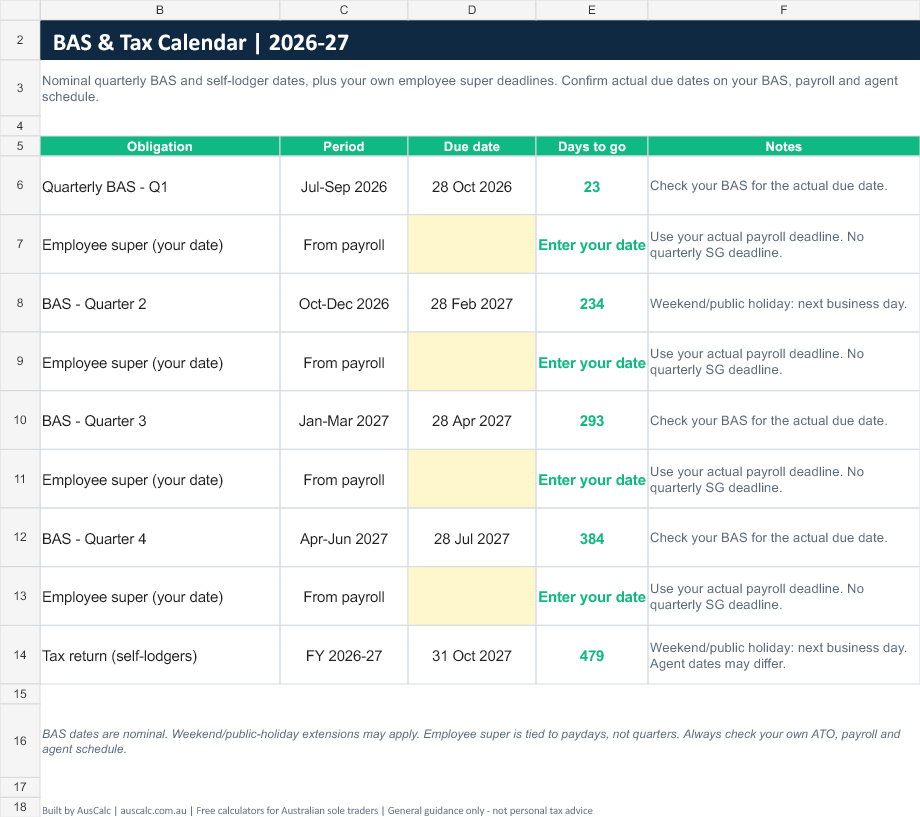Select 'From payroll' in row 9

(344, 362)
